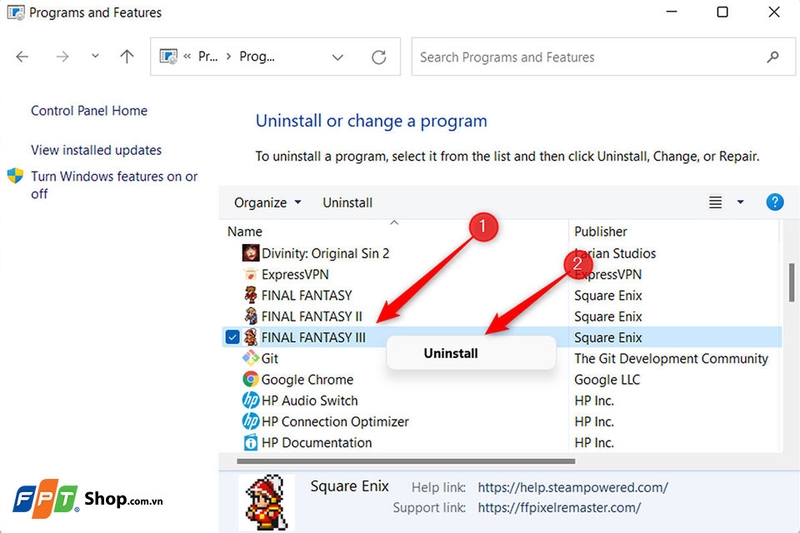Select the HP Connection Optimizer name text
Viewport: 800px width, 533px height.
(x=335, y=421)
